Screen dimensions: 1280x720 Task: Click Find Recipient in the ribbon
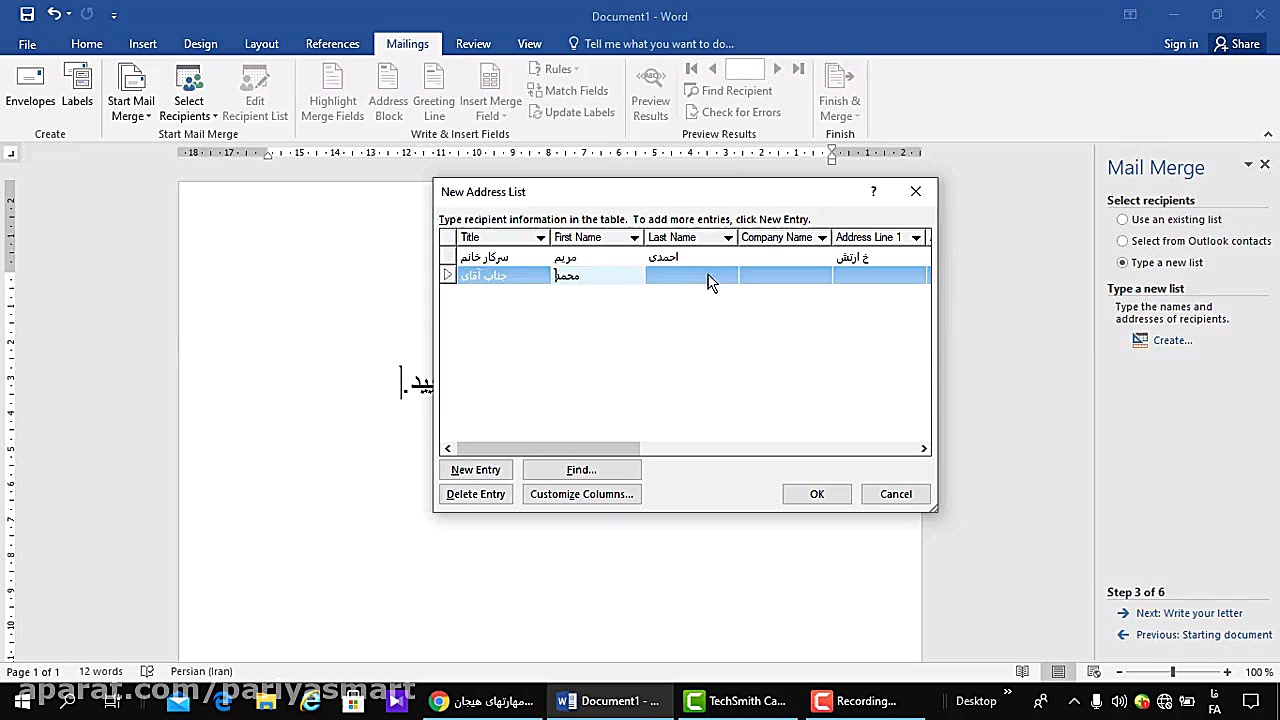pos(728,91)
